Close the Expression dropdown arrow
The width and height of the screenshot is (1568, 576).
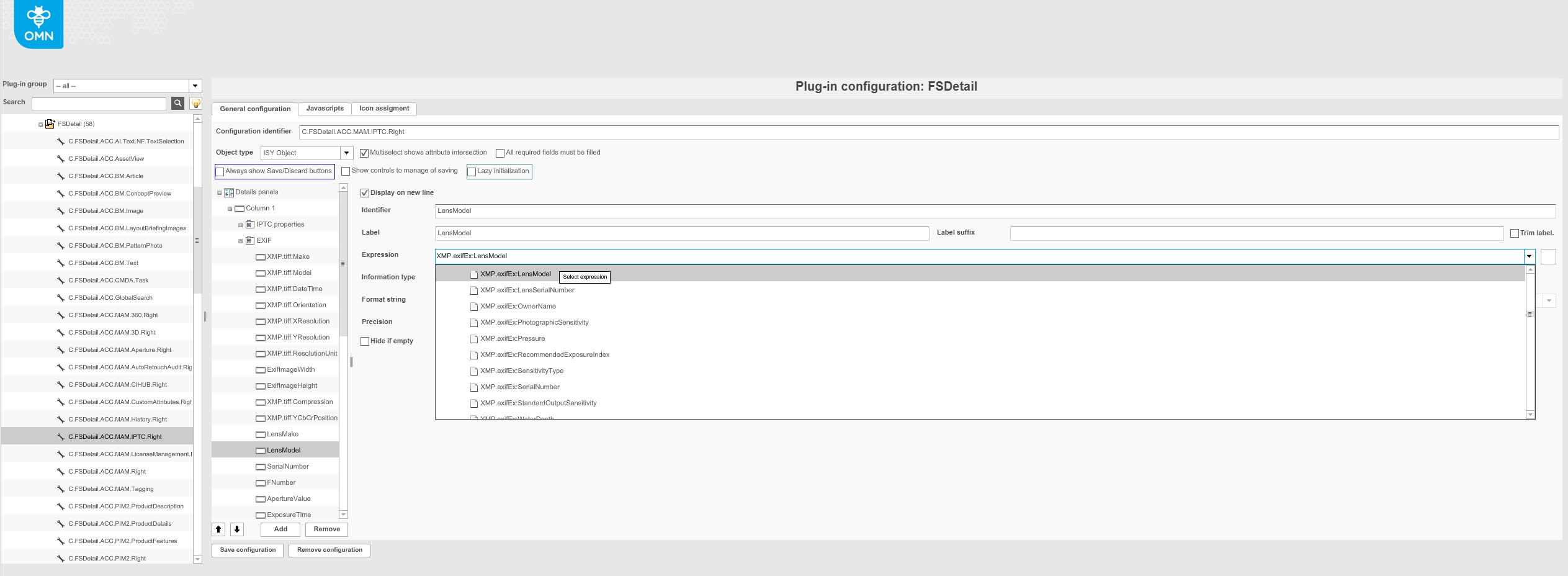(x=1530, y=256)
